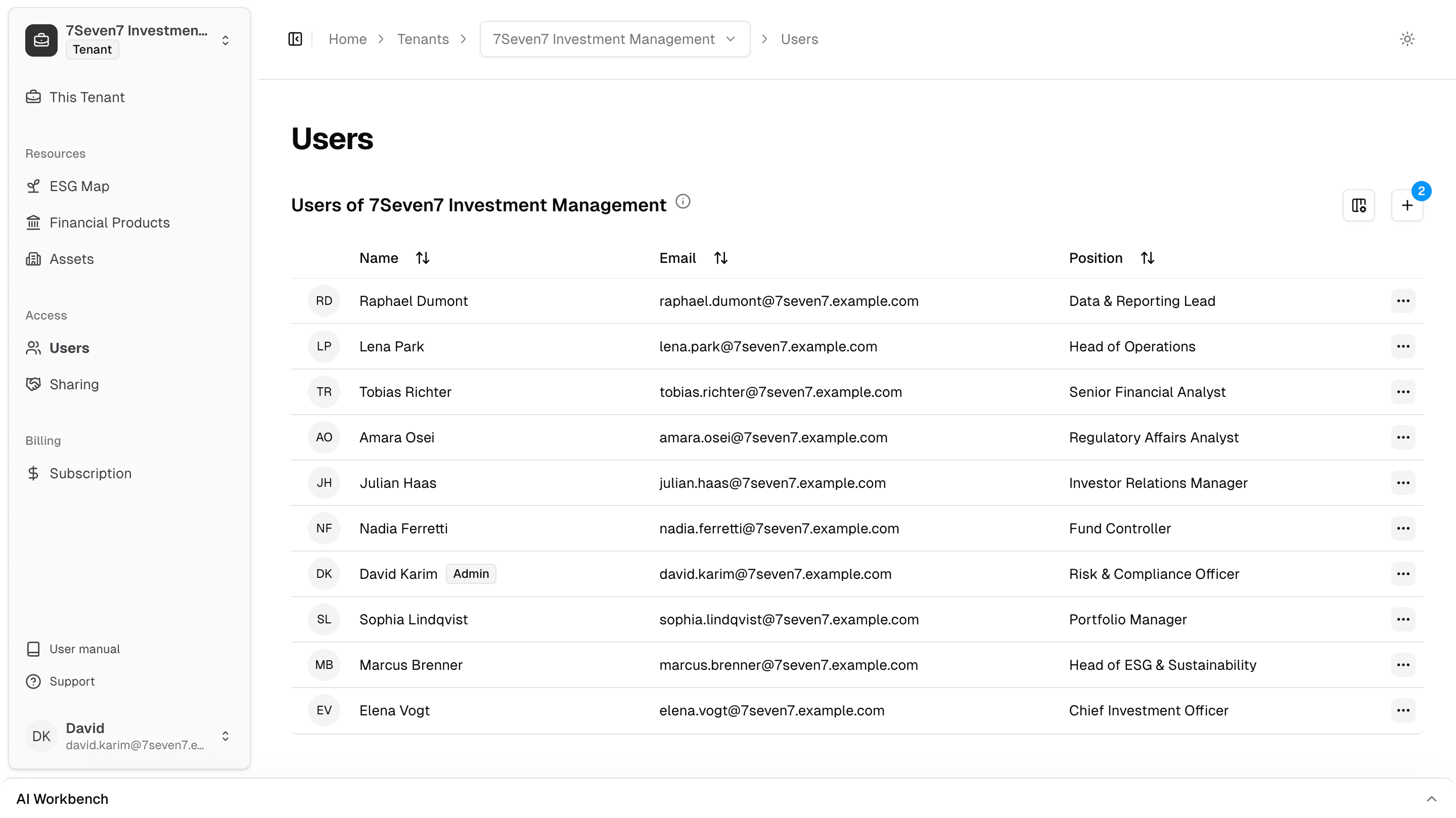This screenshot has height=818, width=1456.
Task: Click the LP avatar for Lena Park
Action: [324, 346]
